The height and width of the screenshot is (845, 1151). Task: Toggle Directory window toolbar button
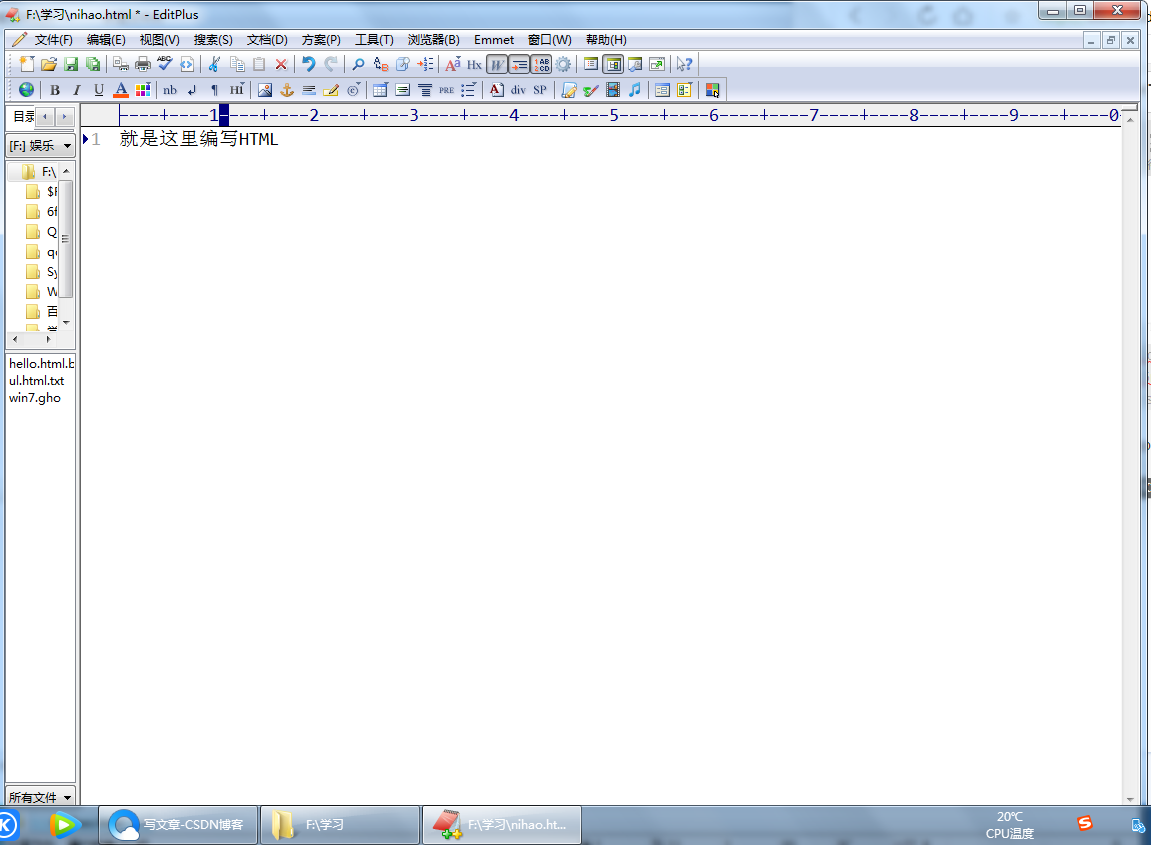click(613, 65)
